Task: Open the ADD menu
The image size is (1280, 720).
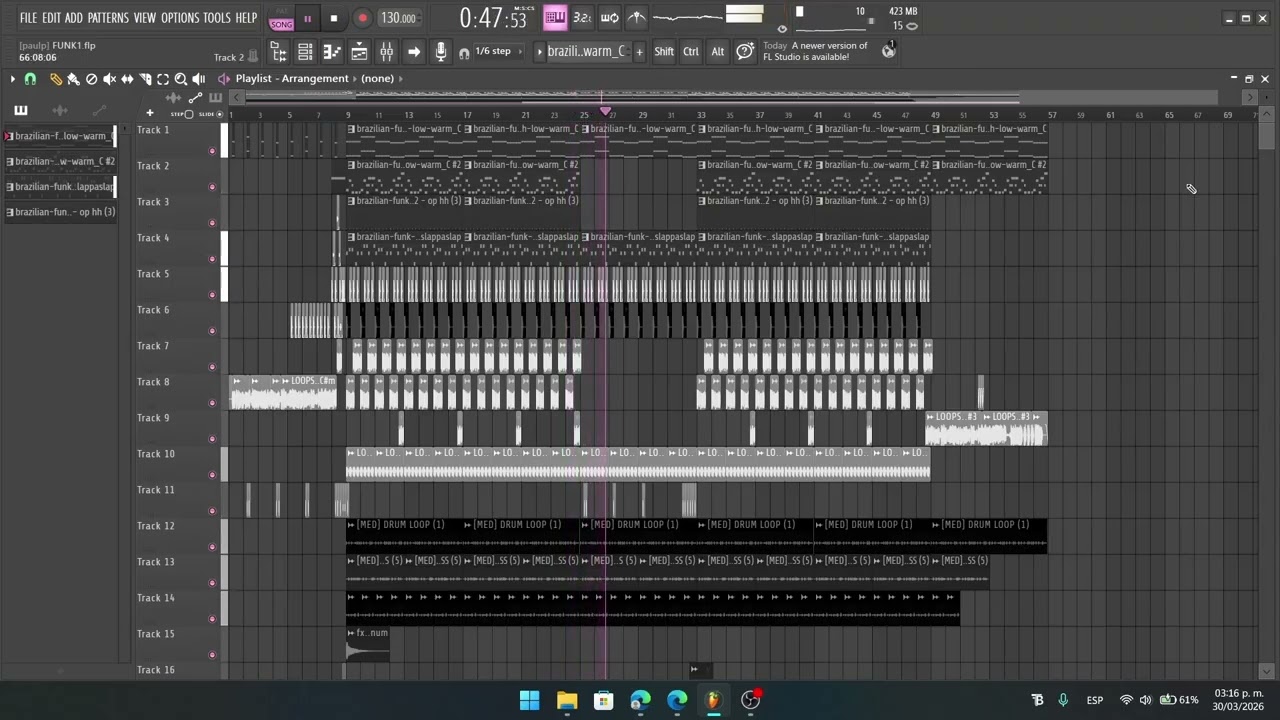Action: (74, 18)
